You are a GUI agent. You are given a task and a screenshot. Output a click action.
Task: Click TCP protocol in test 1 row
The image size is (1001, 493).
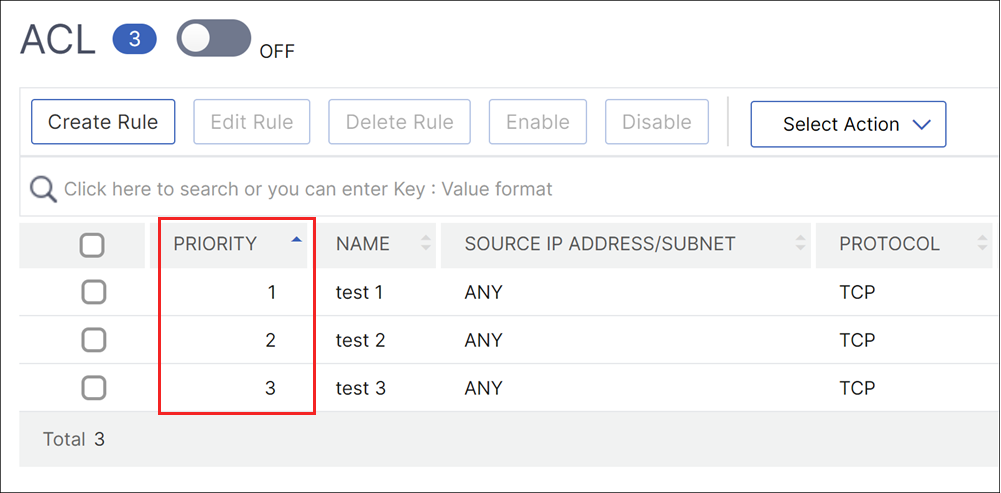tap(857, 292)
